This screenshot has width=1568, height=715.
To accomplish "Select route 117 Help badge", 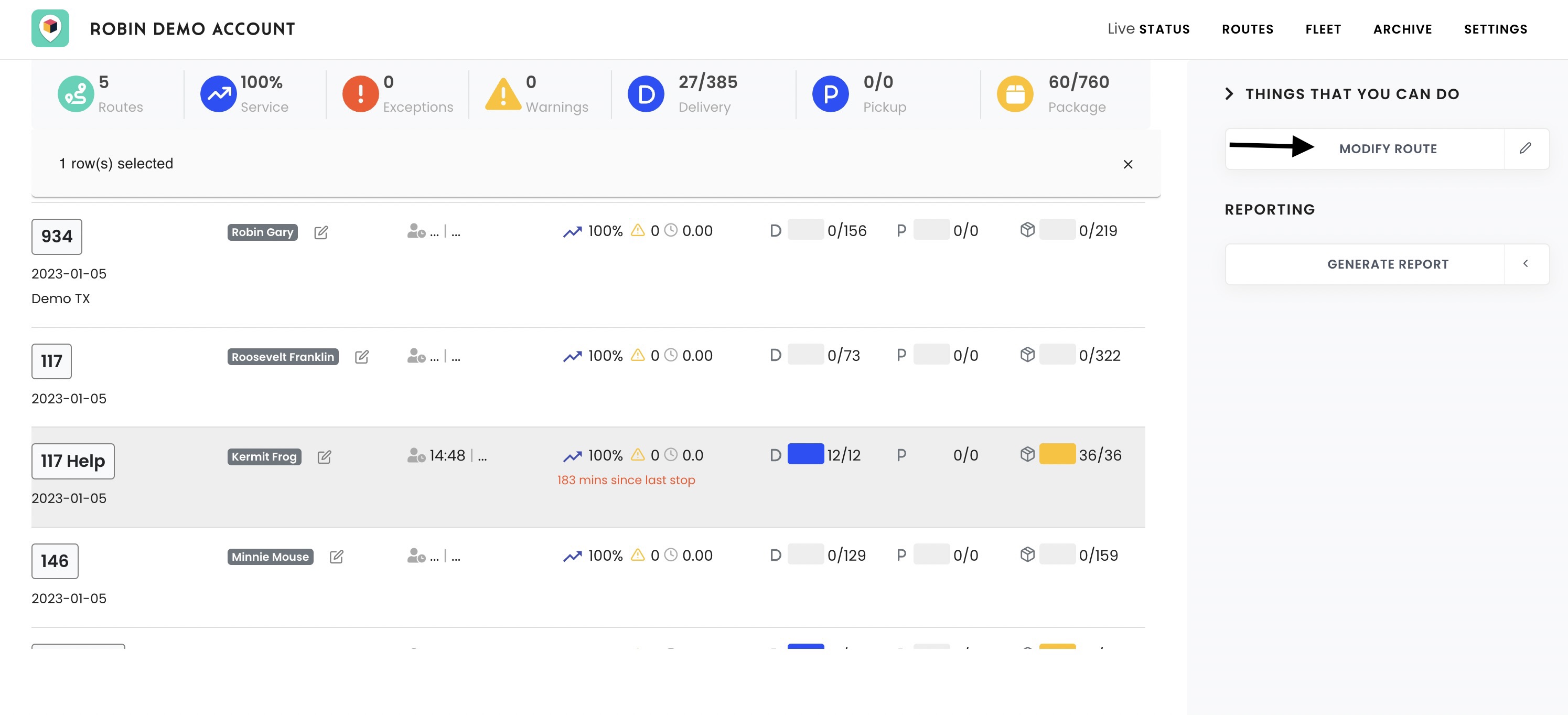I will coord(73,461).
